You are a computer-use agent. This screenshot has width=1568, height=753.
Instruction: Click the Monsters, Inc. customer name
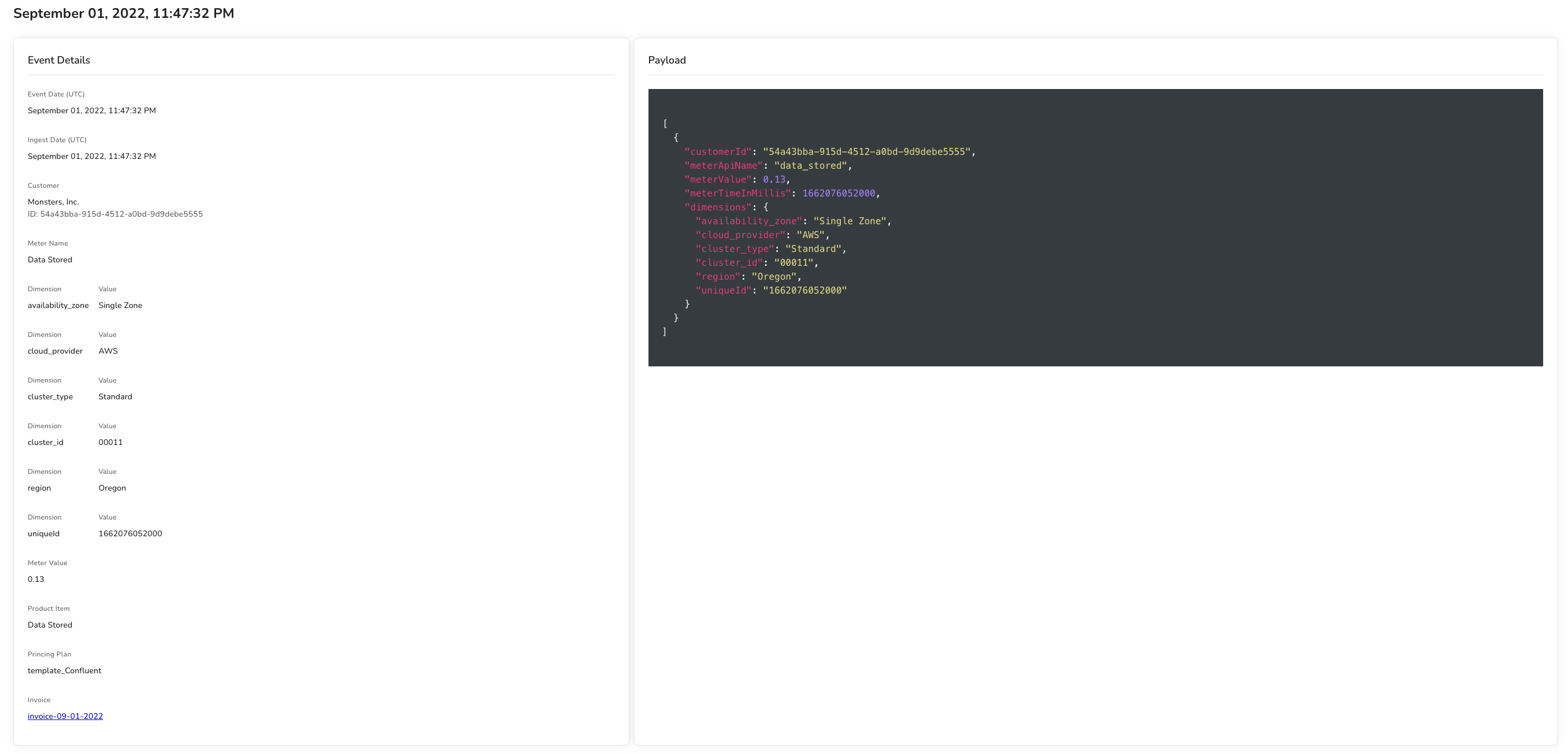coord(53,202)
